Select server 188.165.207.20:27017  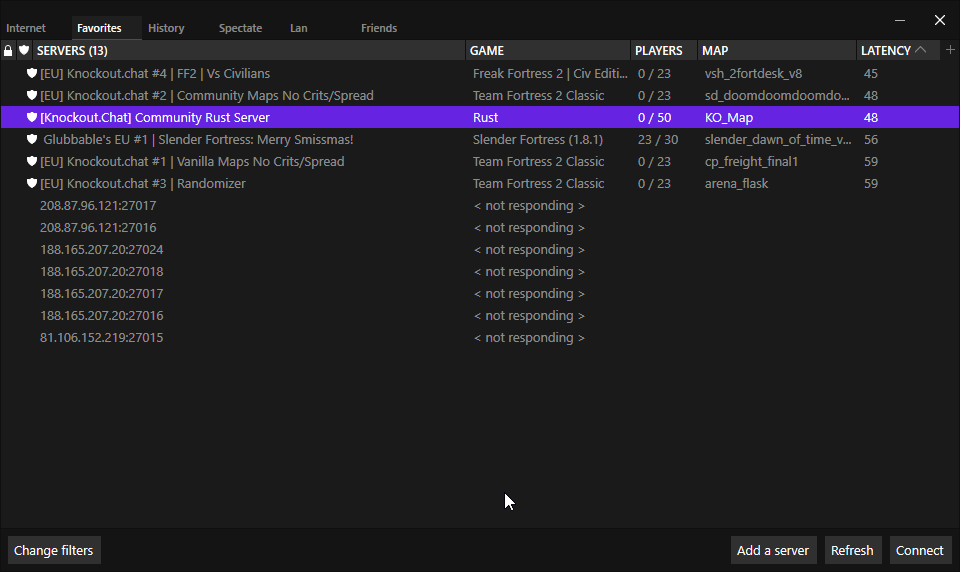pos(480,294)
